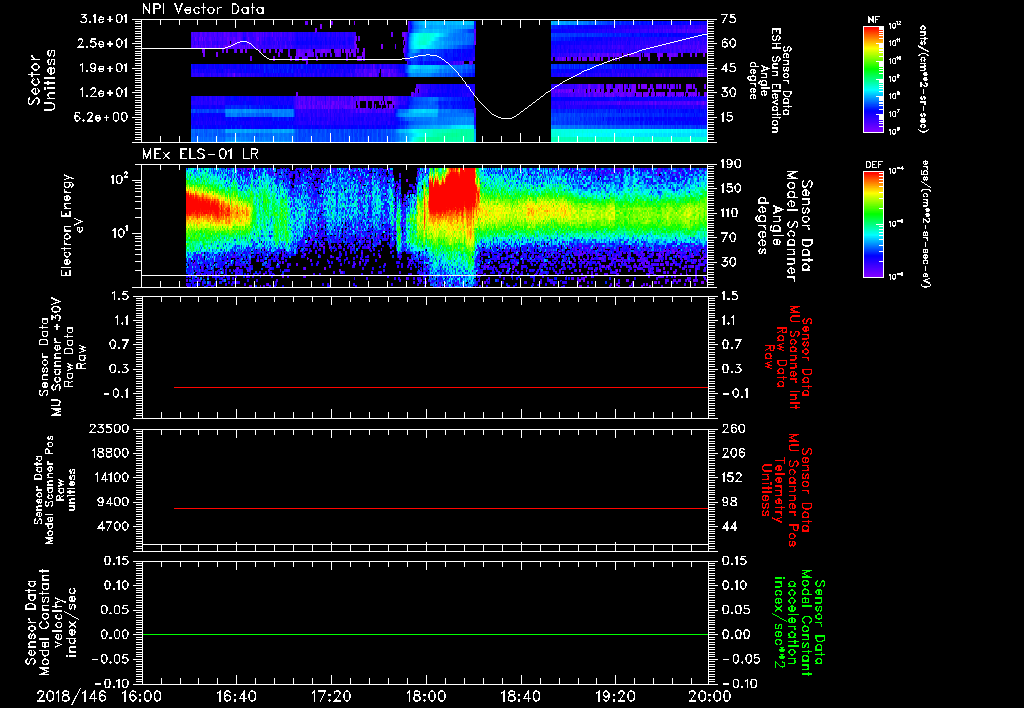Click the 16:00 time axis label
Screen dimensions: 1024x708
click(x=141, y=696)
